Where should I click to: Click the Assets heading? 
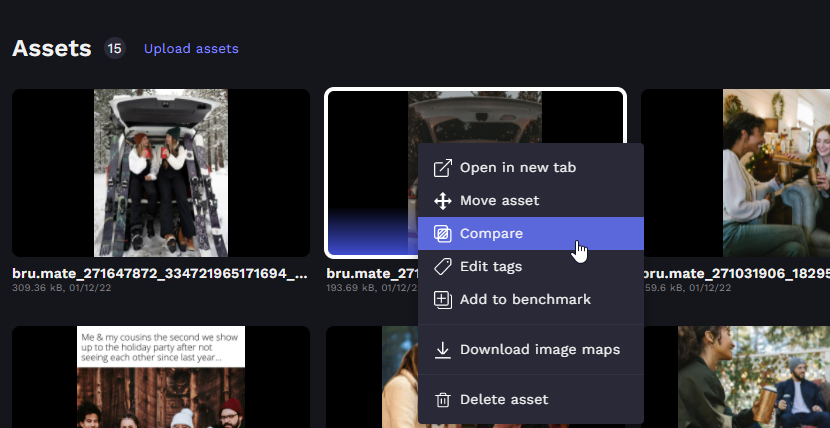[x=52, y=48]
